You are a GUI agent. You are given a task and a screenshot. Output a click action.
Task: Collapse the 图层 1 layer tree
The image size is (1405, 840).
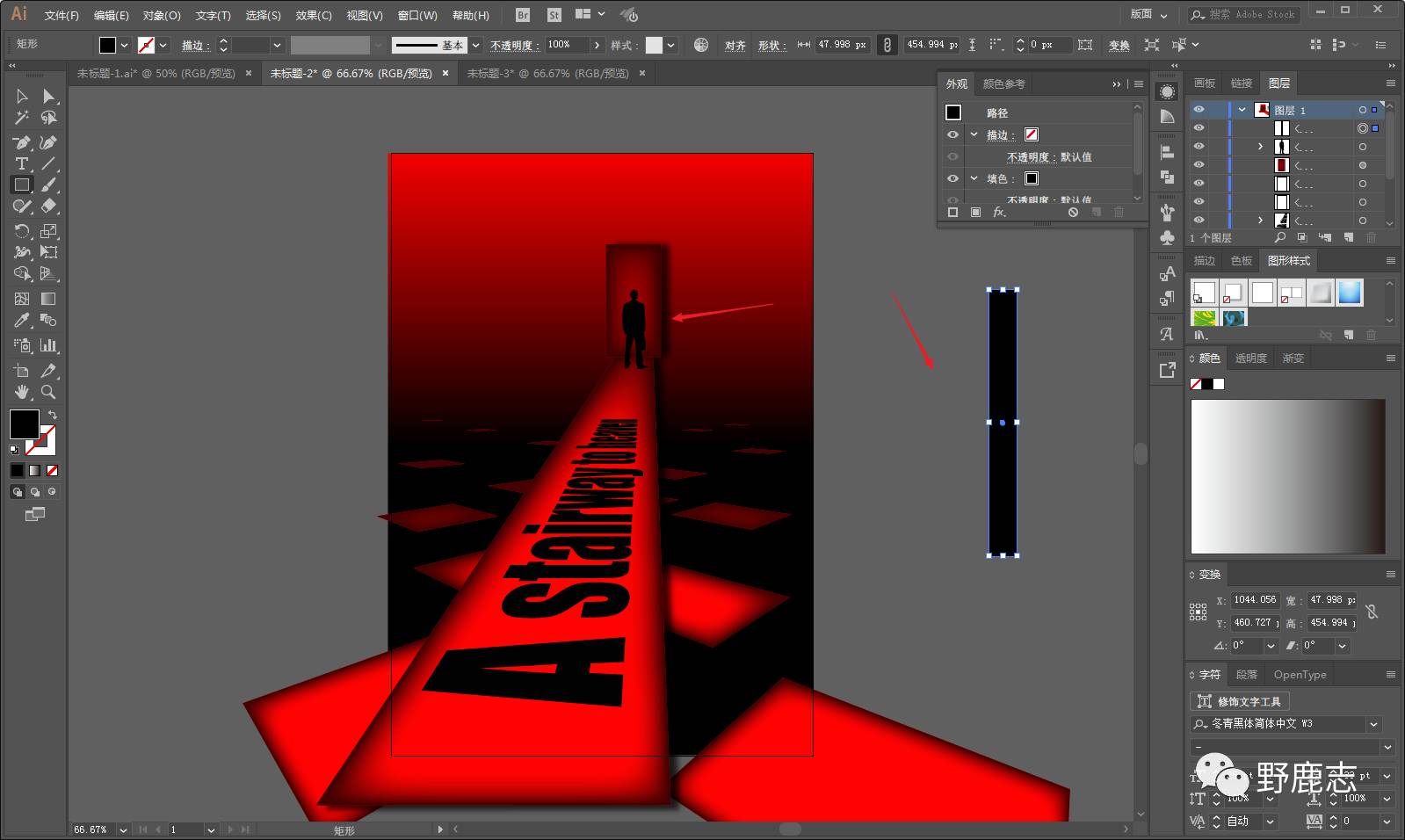click(x=1242, y=110)
